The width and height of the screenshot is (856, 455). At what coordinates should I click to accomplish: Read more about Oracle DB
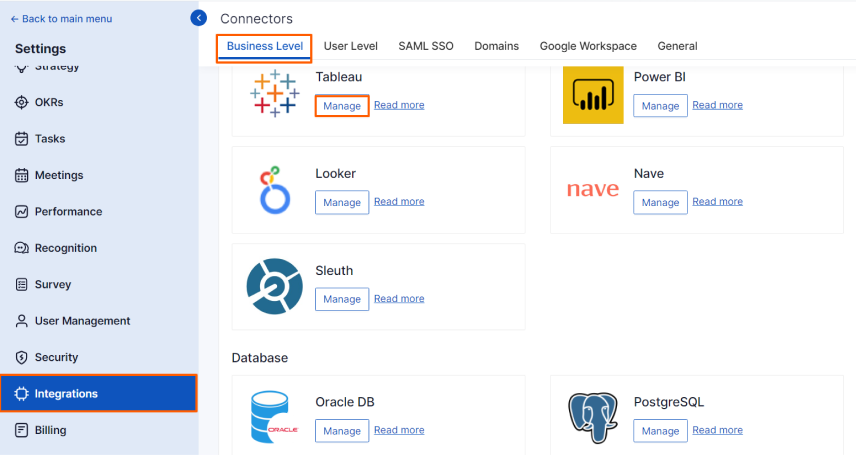click(x=399, y=430)
